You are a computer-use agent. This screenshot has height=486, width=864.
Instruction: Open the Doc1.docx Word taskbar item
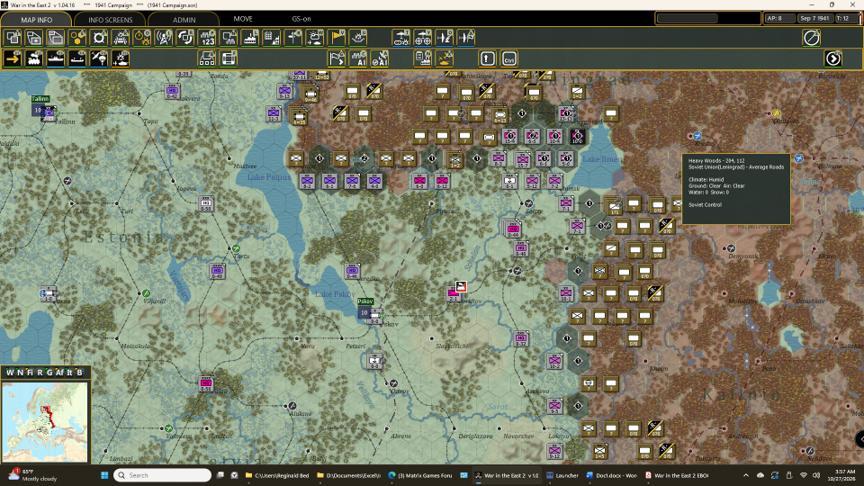tap(612, 475)
